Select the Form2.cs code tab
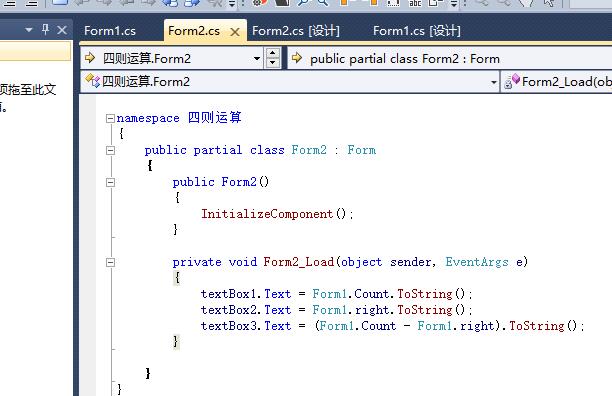 (x=194, y=31)
